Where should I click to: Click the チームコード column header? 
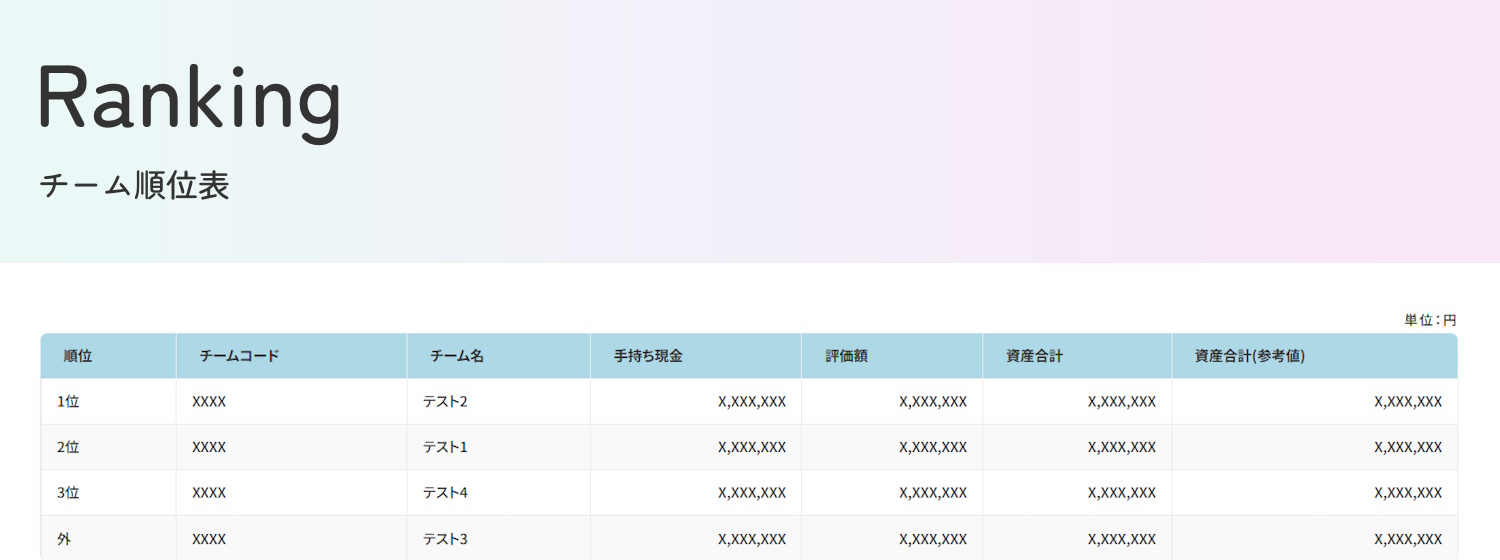[239, 356]
